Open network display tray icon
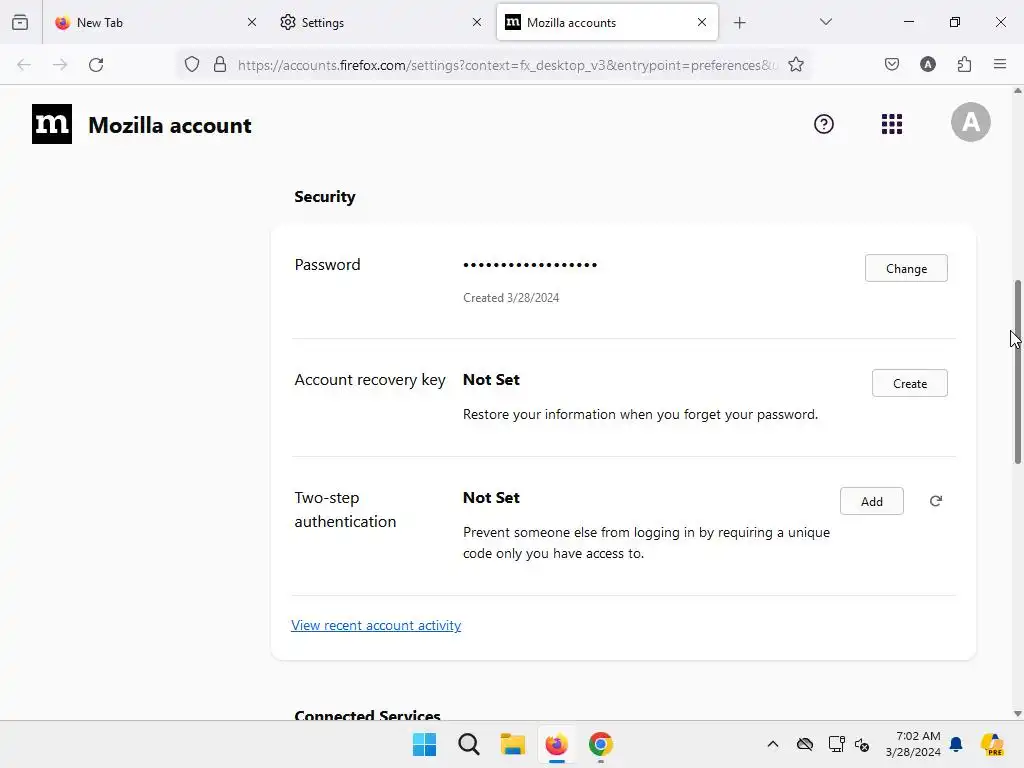Screen dimensions: 1024x768 [836, 744]
